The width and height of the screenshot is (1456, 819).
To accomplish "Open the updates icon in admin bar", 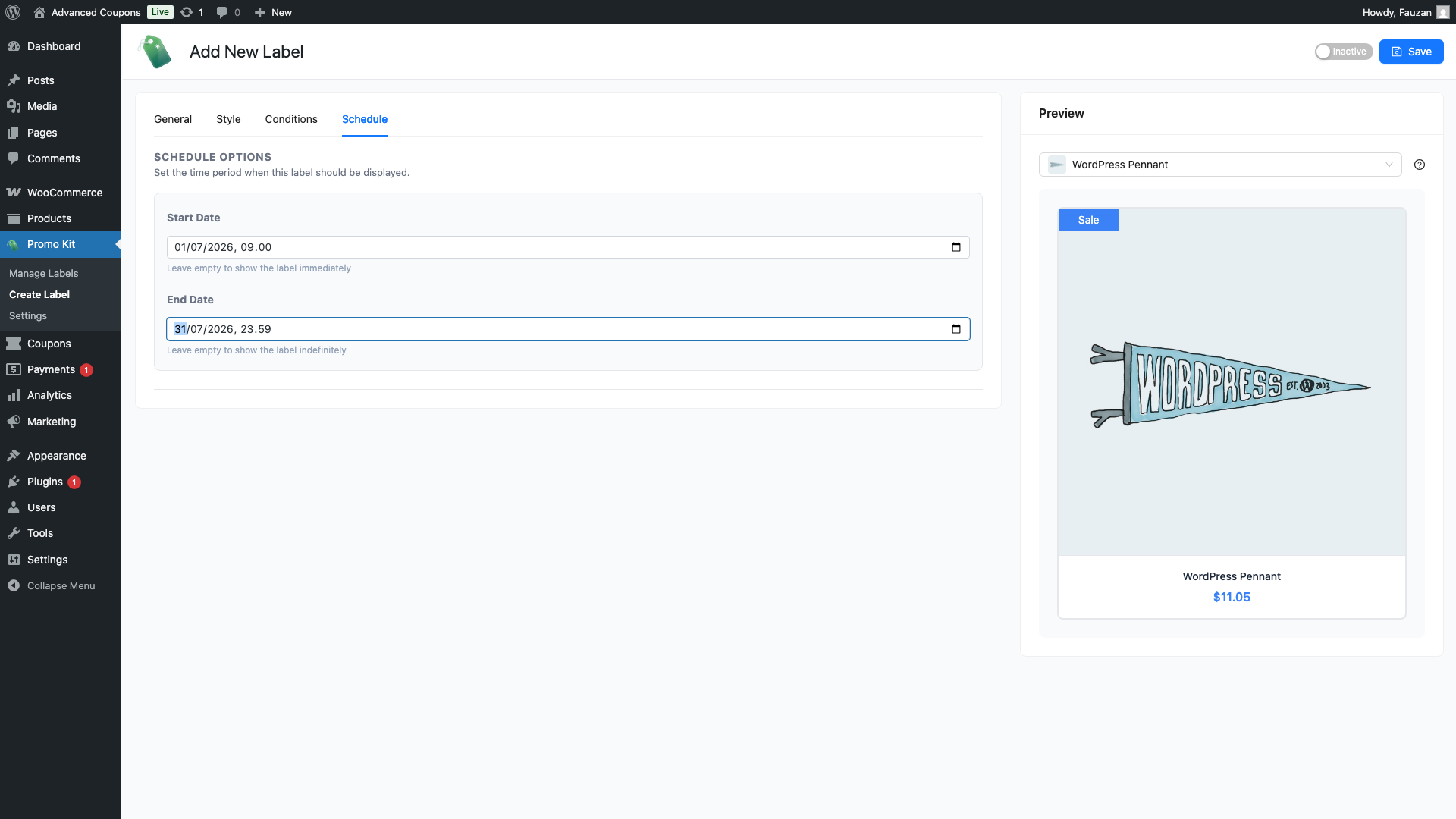I will [x=187, y=12].
